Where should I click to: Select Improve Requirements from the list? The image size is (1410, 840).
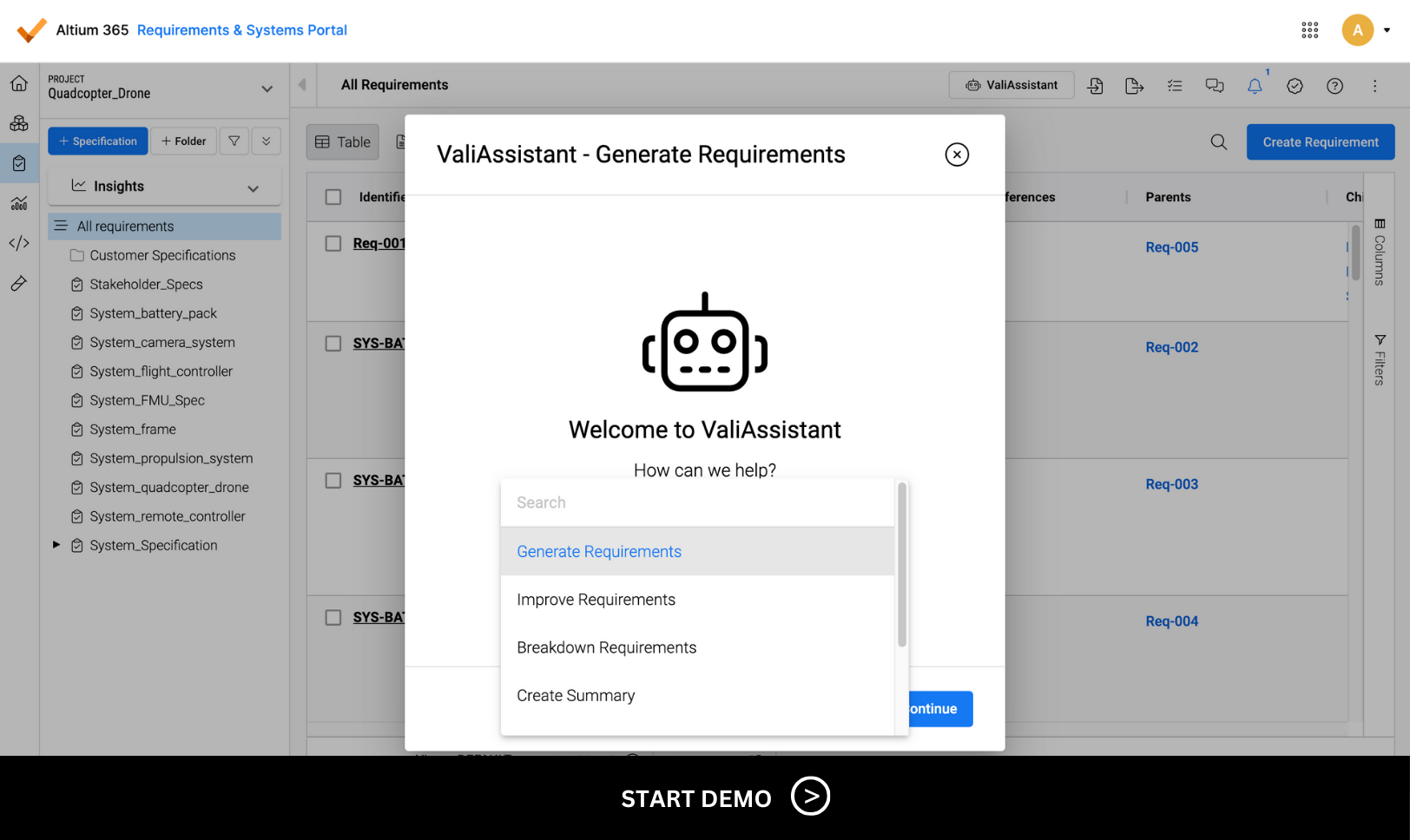point(596,600)
